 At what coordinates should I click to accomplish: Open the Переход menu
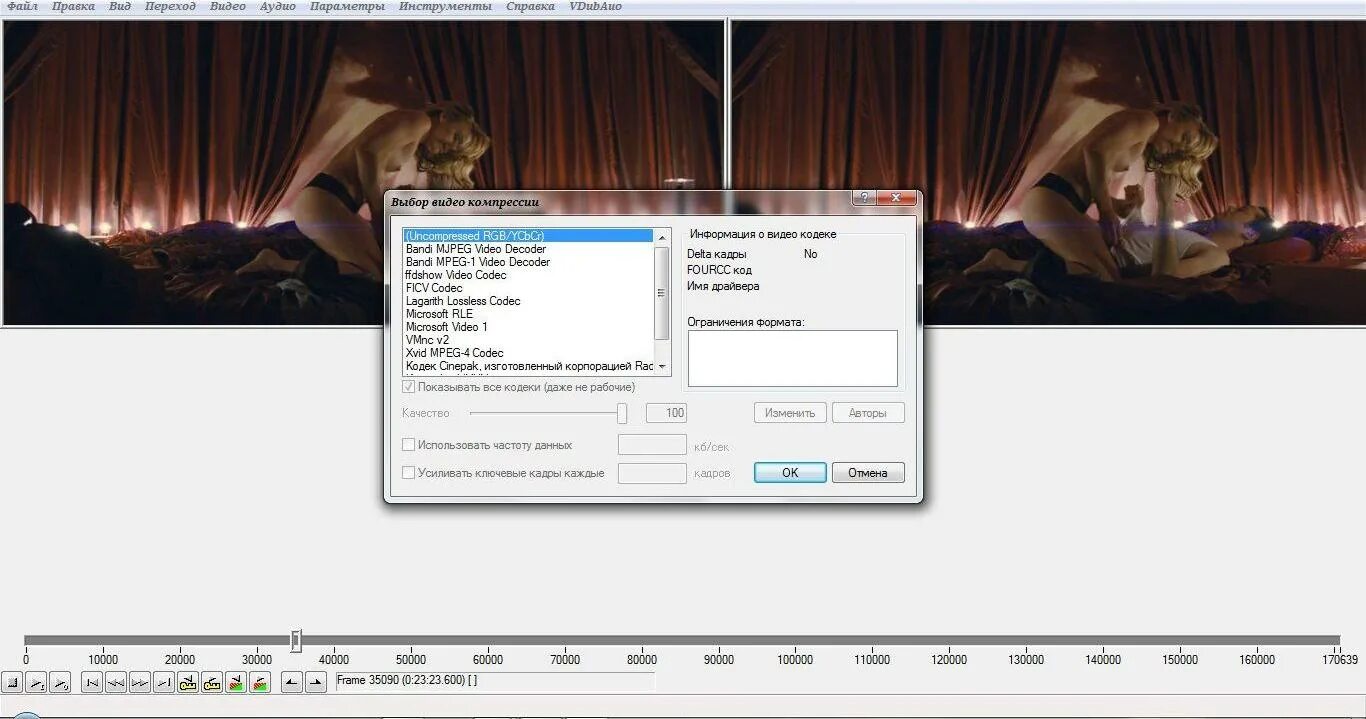(x=170, y=6)
